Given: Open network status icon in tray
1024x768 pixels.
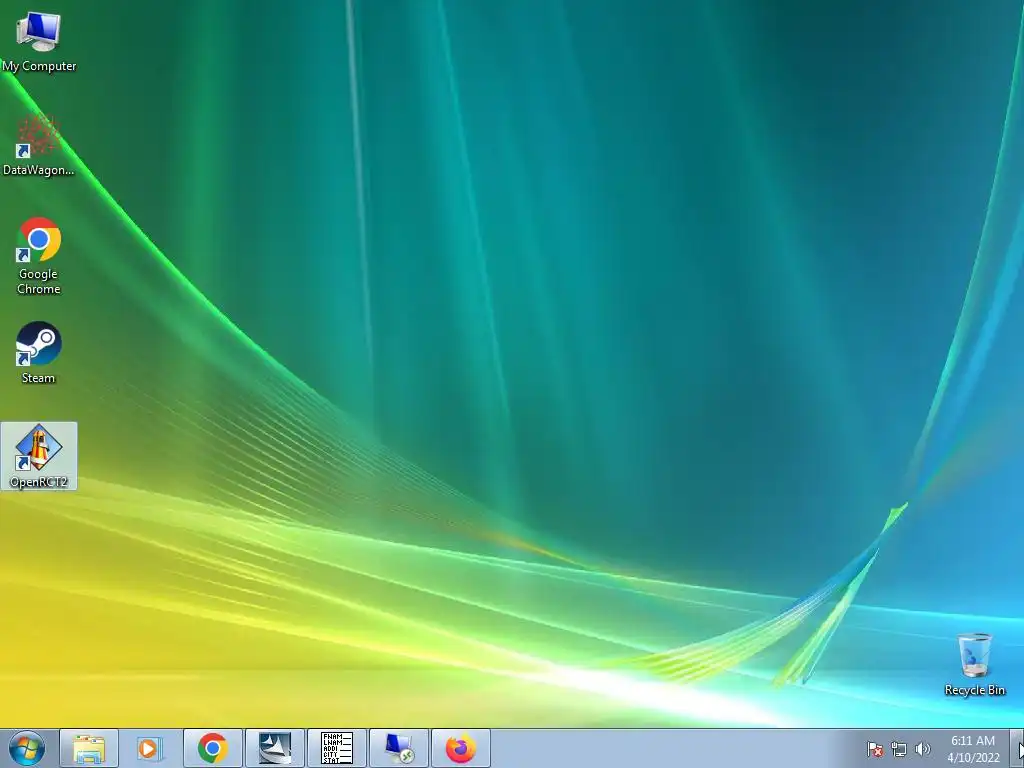Looking at the screenshot, I should [x=899, y=750].
